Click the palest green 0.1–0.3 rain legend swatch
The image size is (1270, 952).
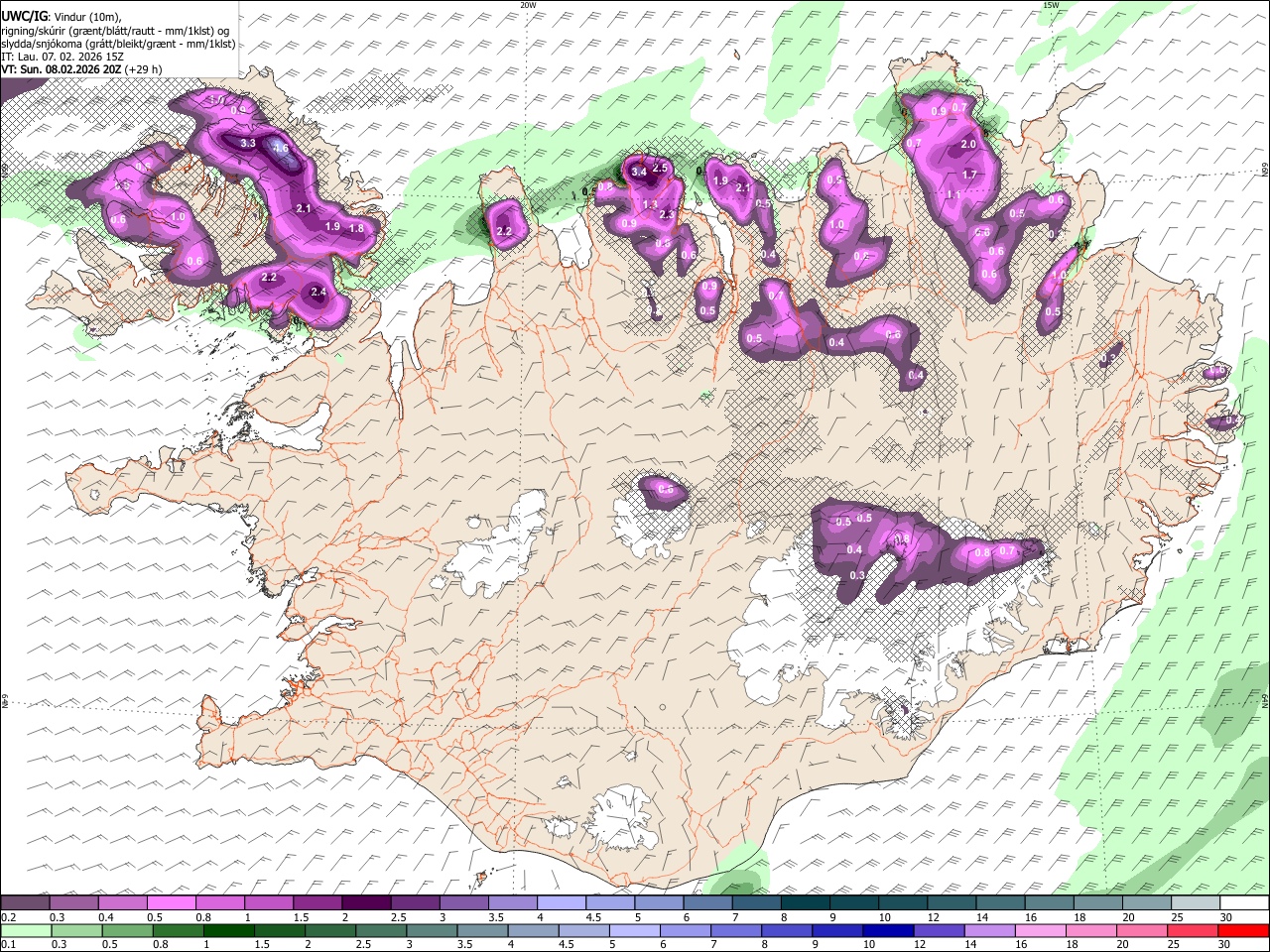coord(26,930)
